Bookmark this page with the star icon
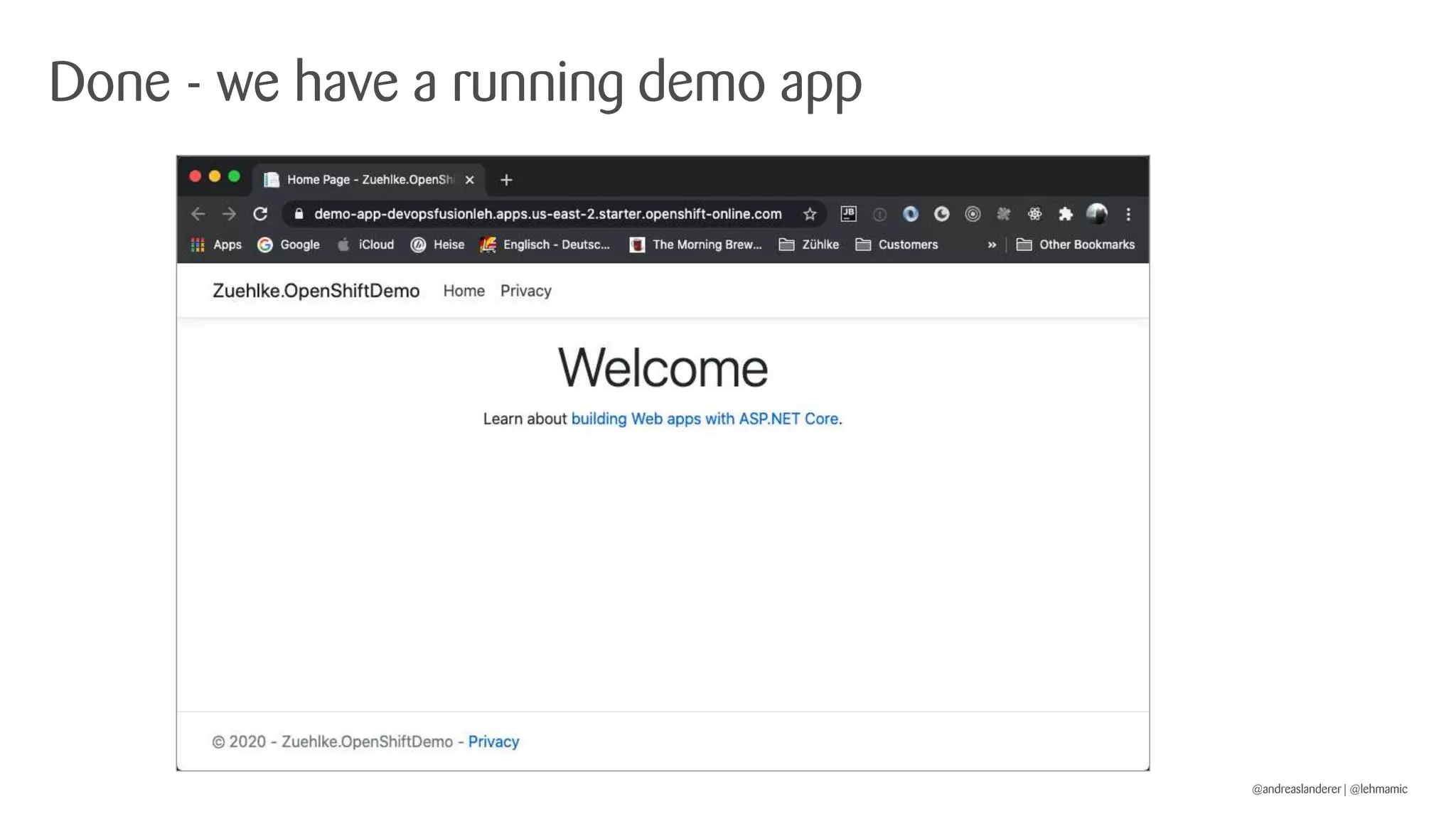The height and width of the screenshot is (819, 1456). [809, 214]
